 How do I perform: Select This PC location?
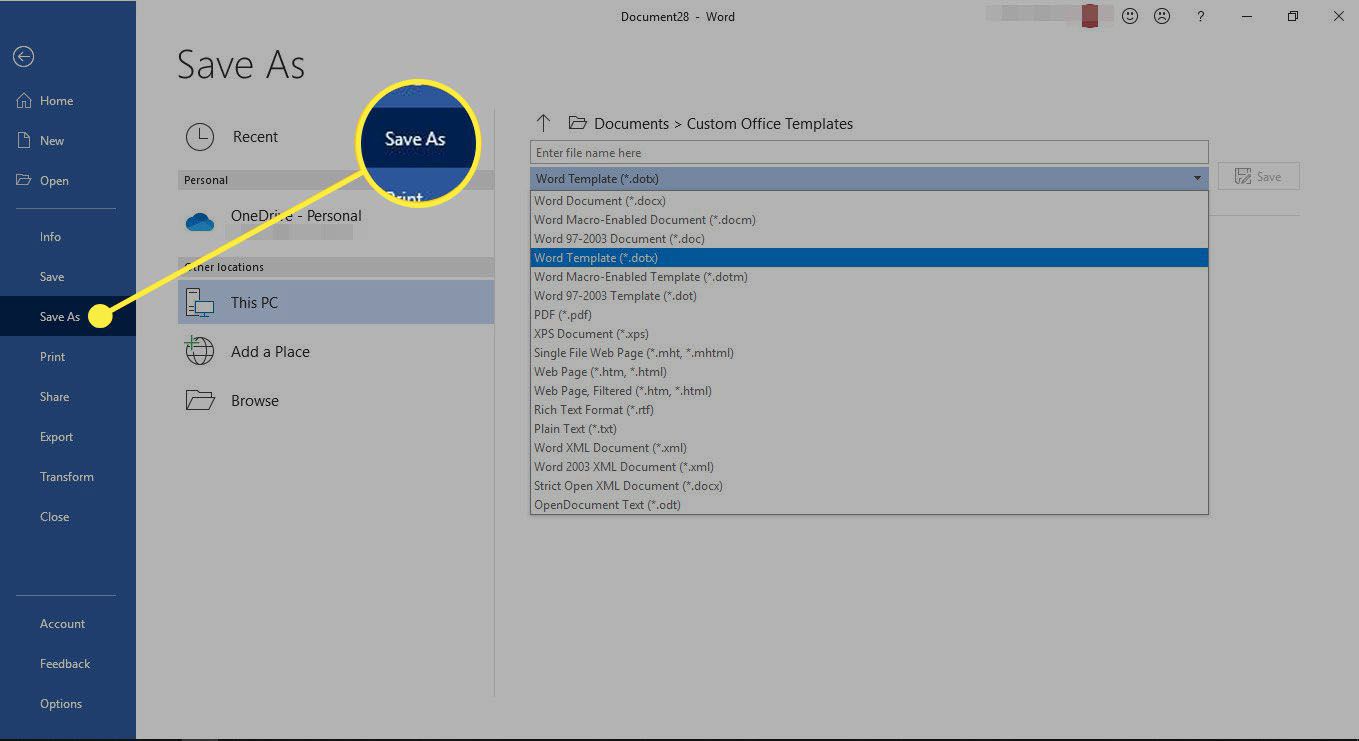pyautogui.click(x=336, y=302)
